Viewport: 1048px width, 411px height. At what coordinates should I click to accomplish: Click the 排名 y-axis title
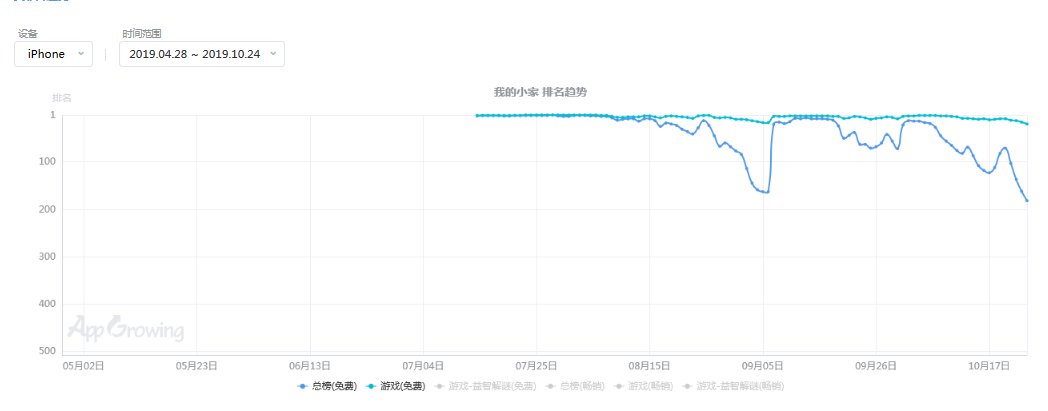click(62, 98)
